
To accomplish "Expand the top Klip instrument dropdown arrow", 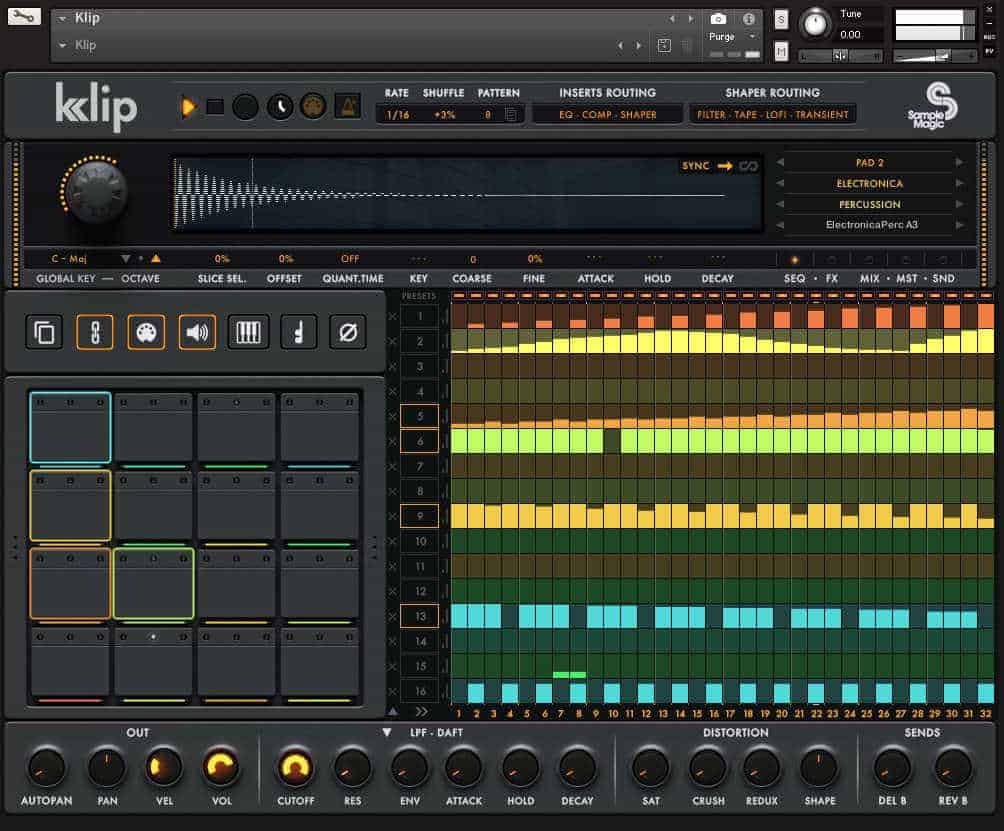I will [x=62, y=19].
